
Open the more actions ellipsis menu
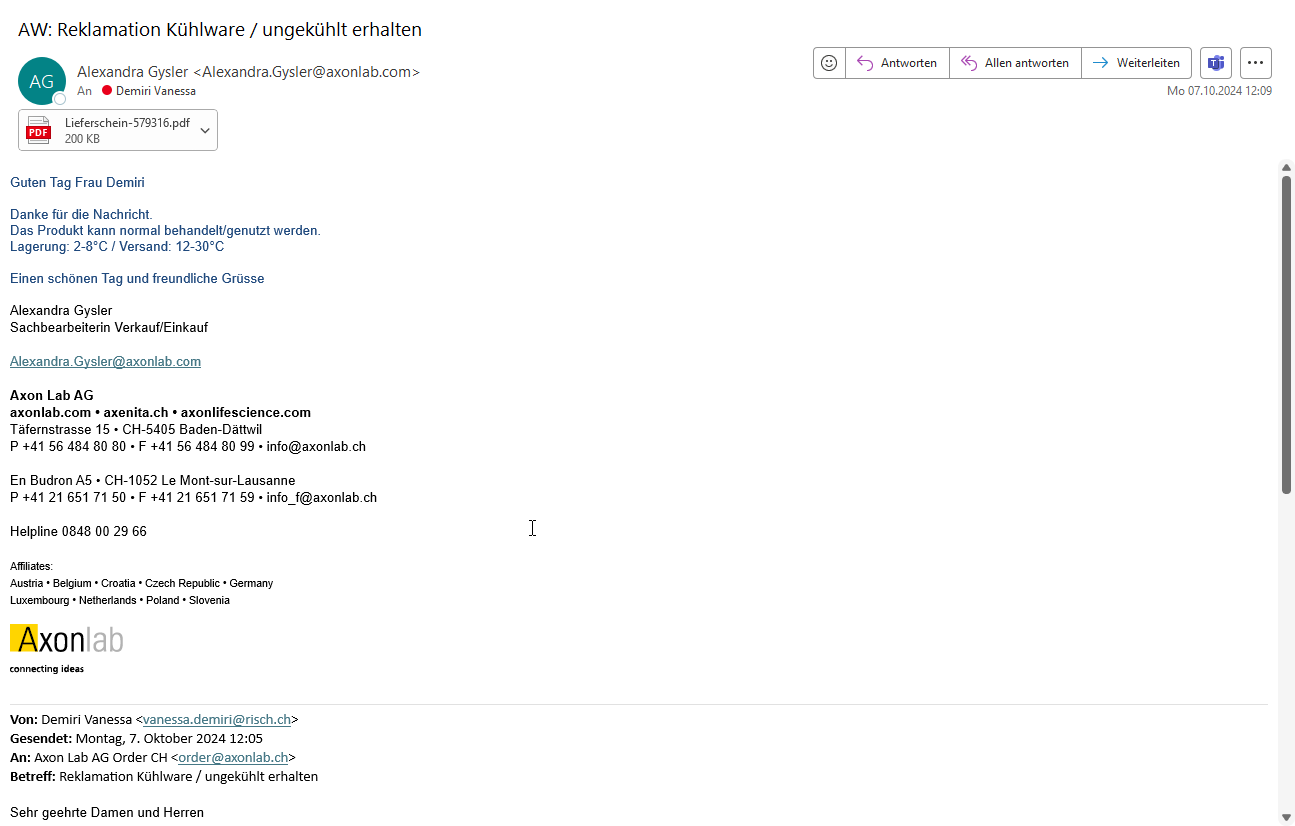point(1256,63)
